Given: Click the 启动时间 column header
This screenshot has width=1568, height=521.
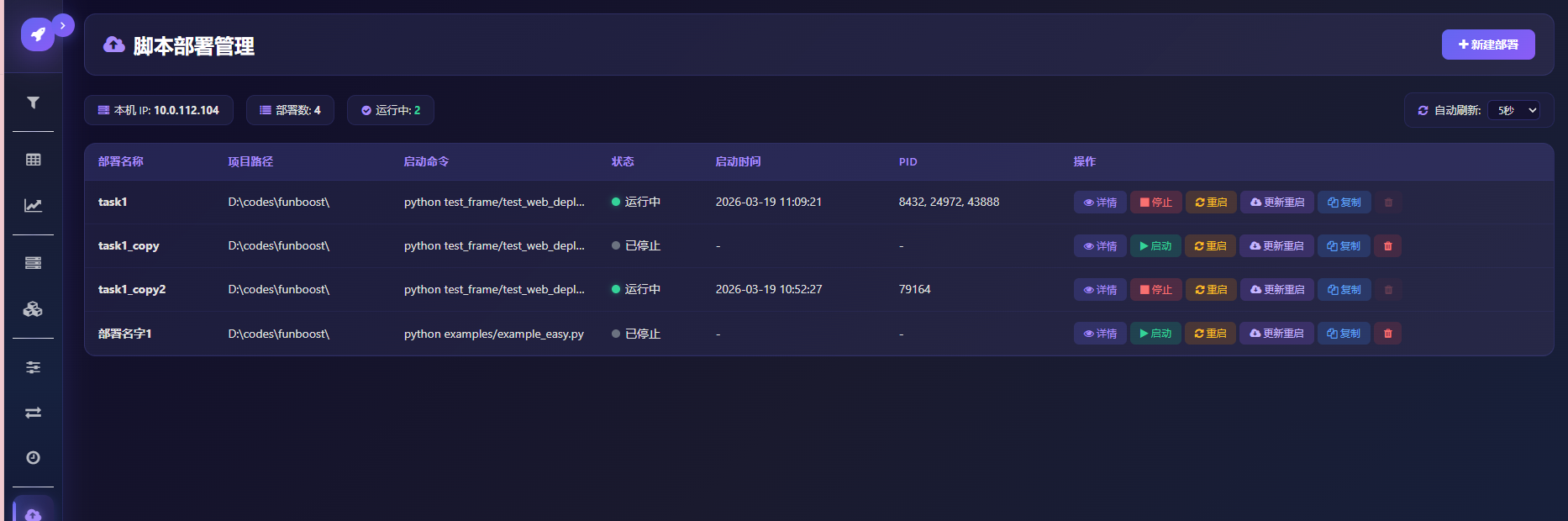Looking at the screenshot, I should (x=738, y=161).
